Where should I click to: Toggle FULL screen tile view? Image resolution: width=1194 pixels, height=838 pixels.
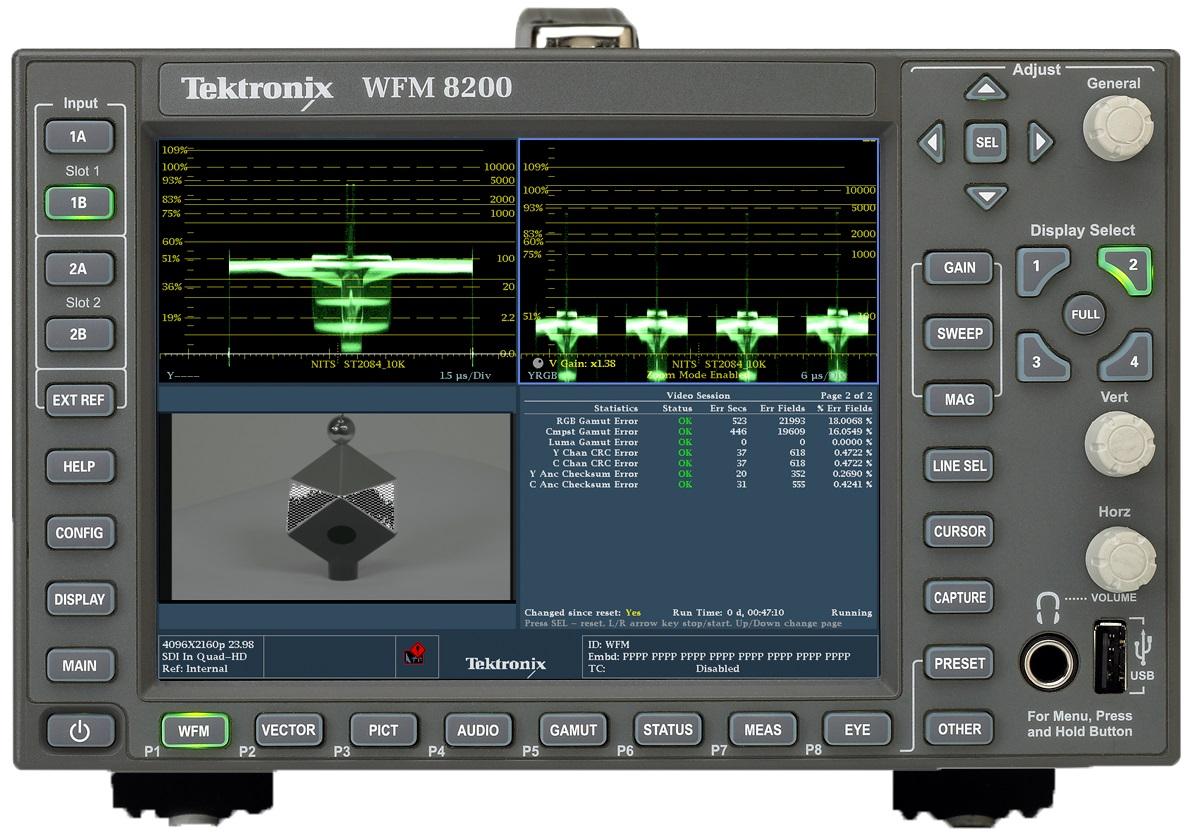pos(1082,313)
